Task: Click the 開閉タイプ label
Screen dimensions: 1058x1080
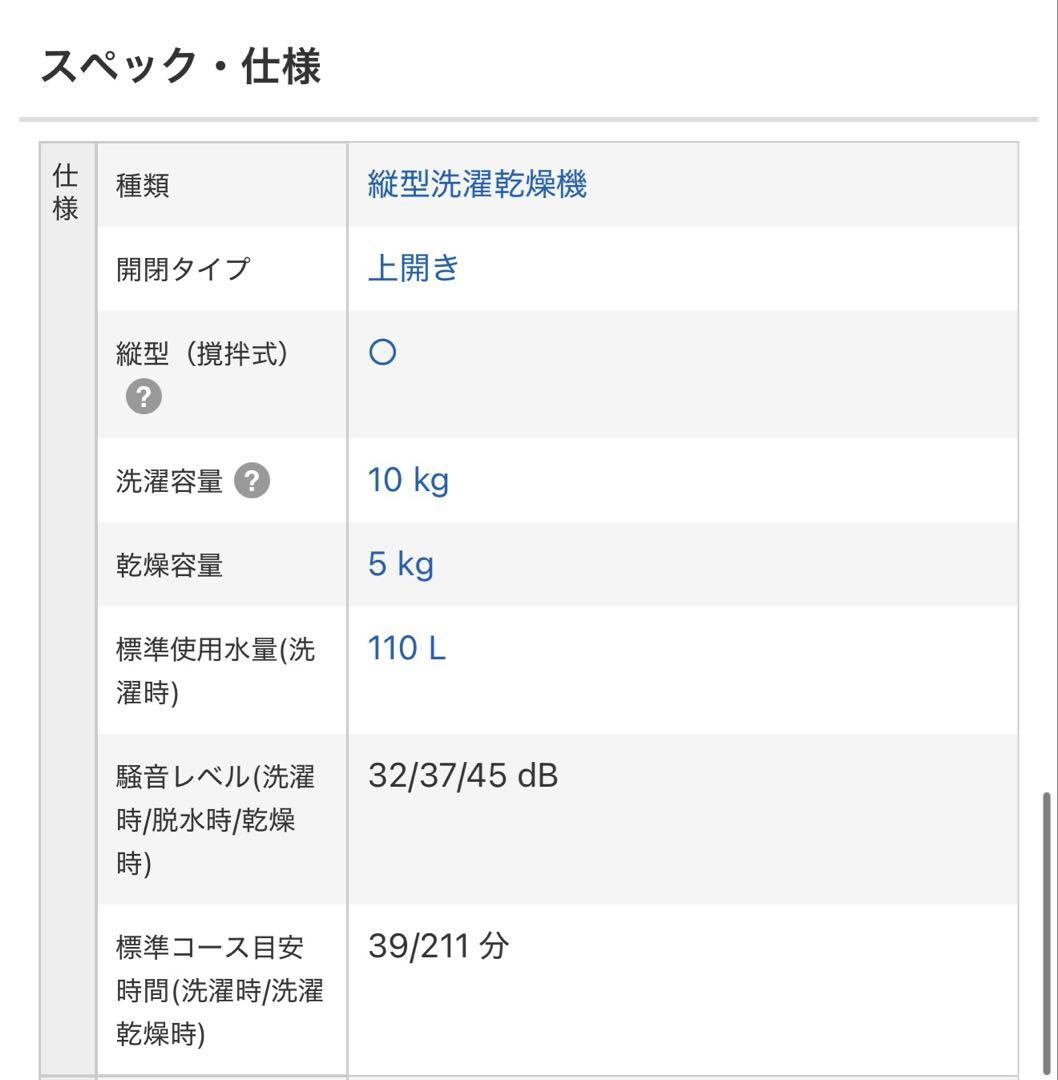Action: pos(183,269)
